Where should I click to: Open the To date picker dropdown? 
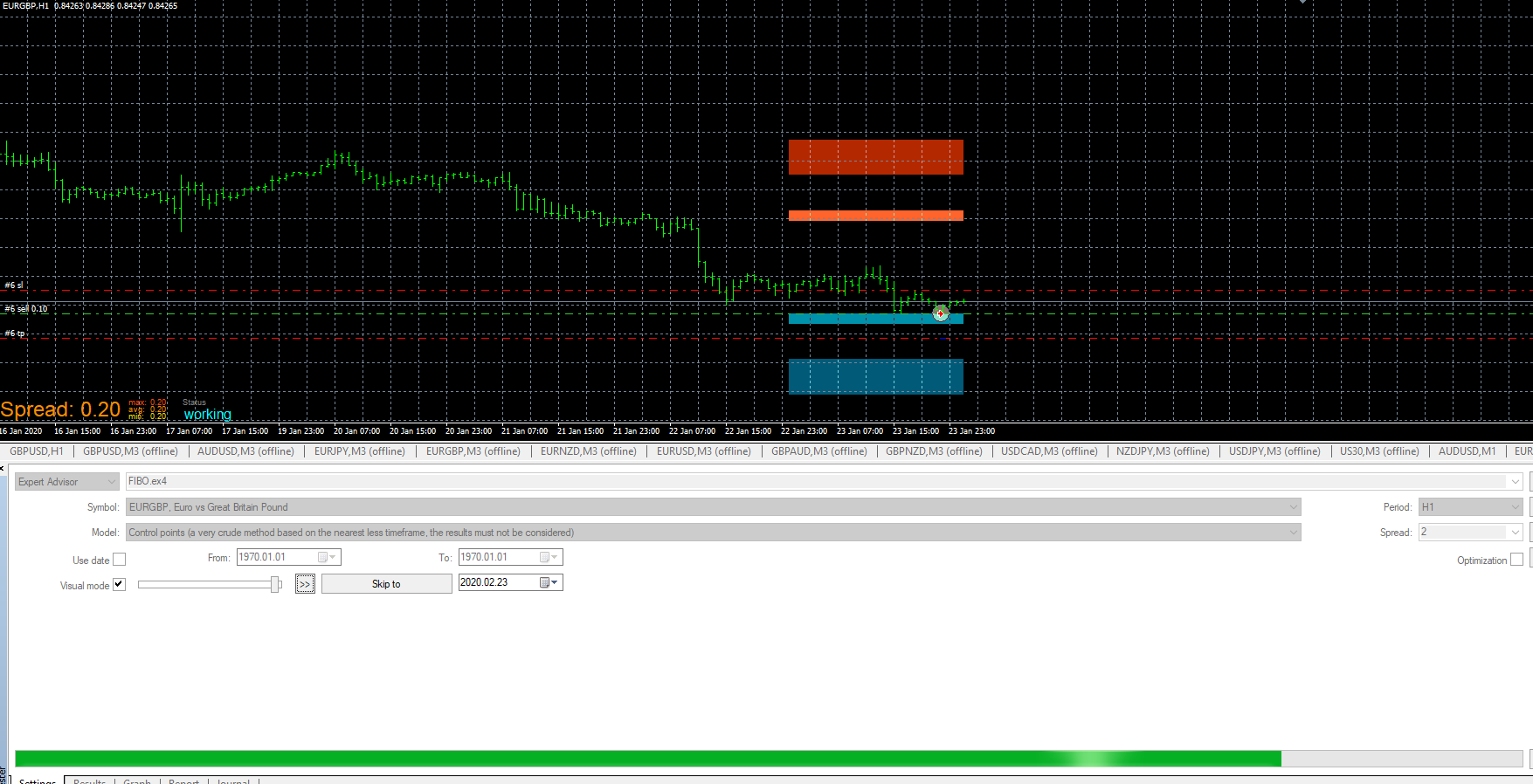coord(549,557)
